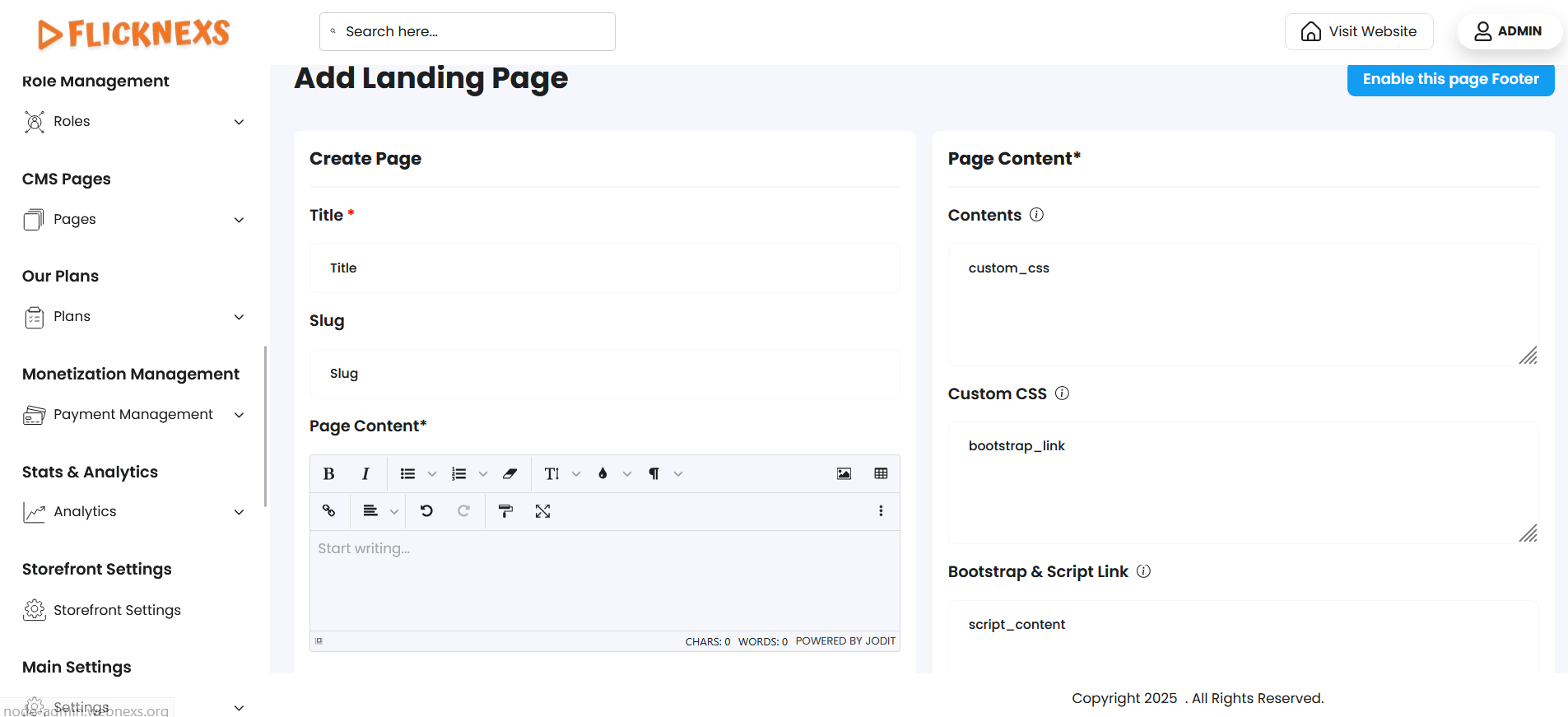The width and height of the screenshot is (1568, 717).
Task: Click the info icon beside Custom CSS
Action: coord(1062,393)
